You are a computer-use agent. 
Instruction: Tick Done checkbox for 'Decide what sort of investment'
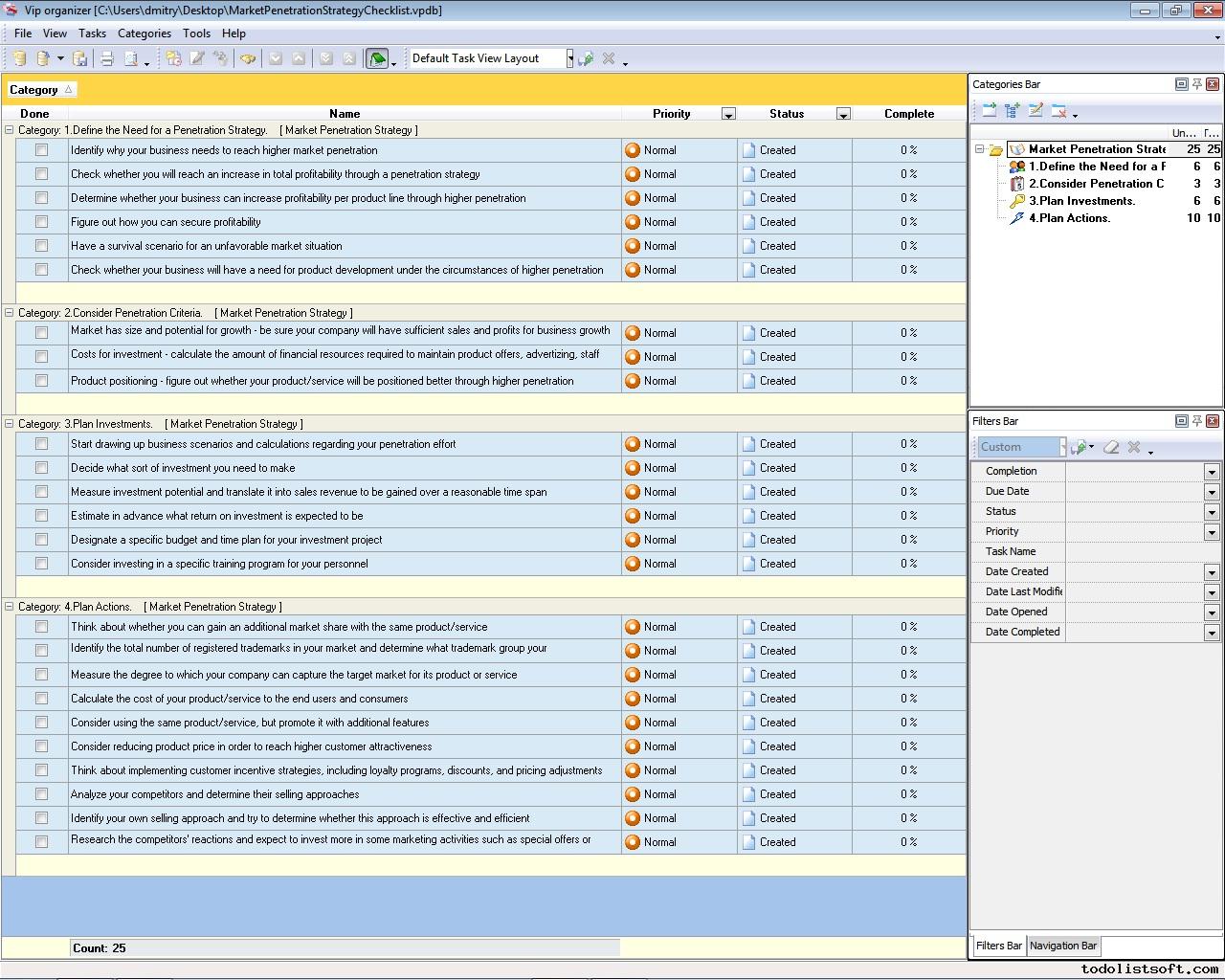(x=41, y=468)
